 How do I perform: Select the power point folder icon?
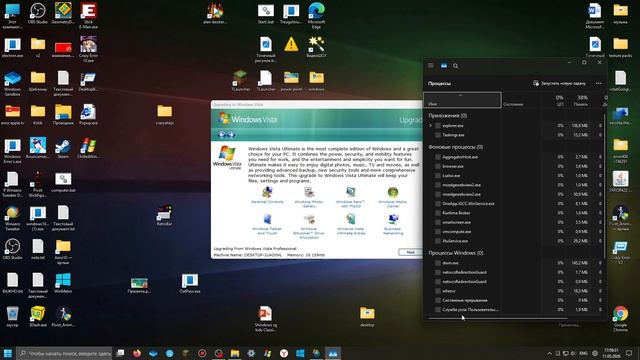pos(291,81)
